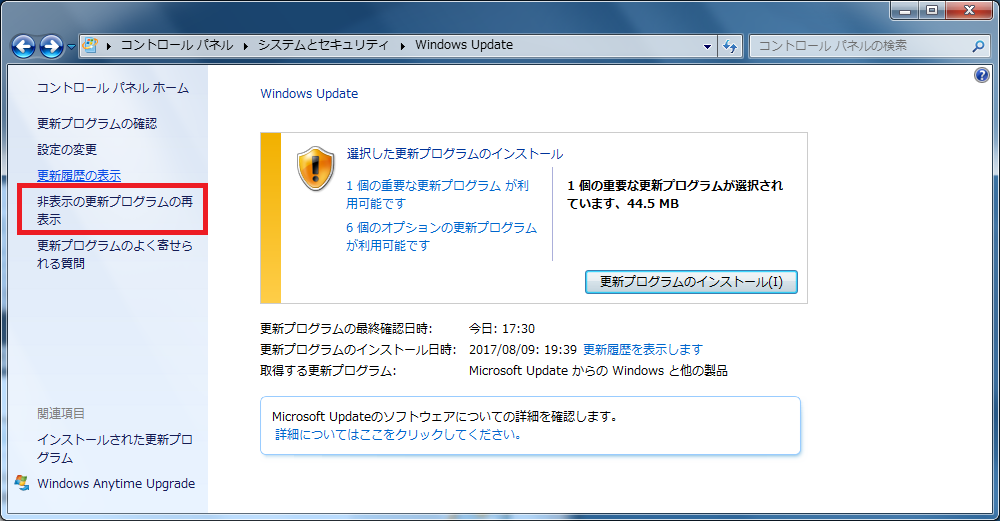Click the Forward navigation arrow button
Screen dimensions: 1000x521
51,46
